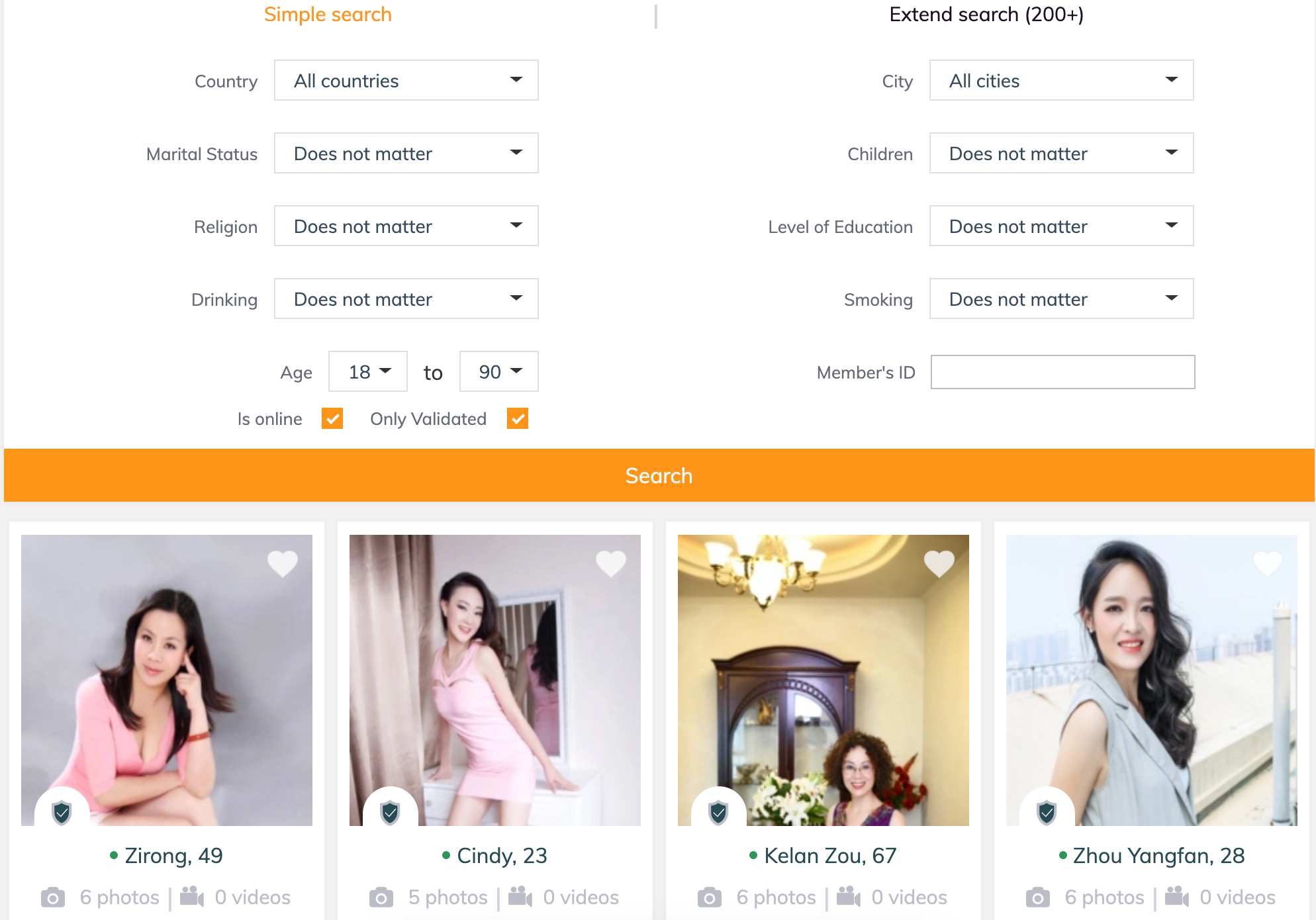Click the video camera icon under Kelan Zou

coord(849,897)
